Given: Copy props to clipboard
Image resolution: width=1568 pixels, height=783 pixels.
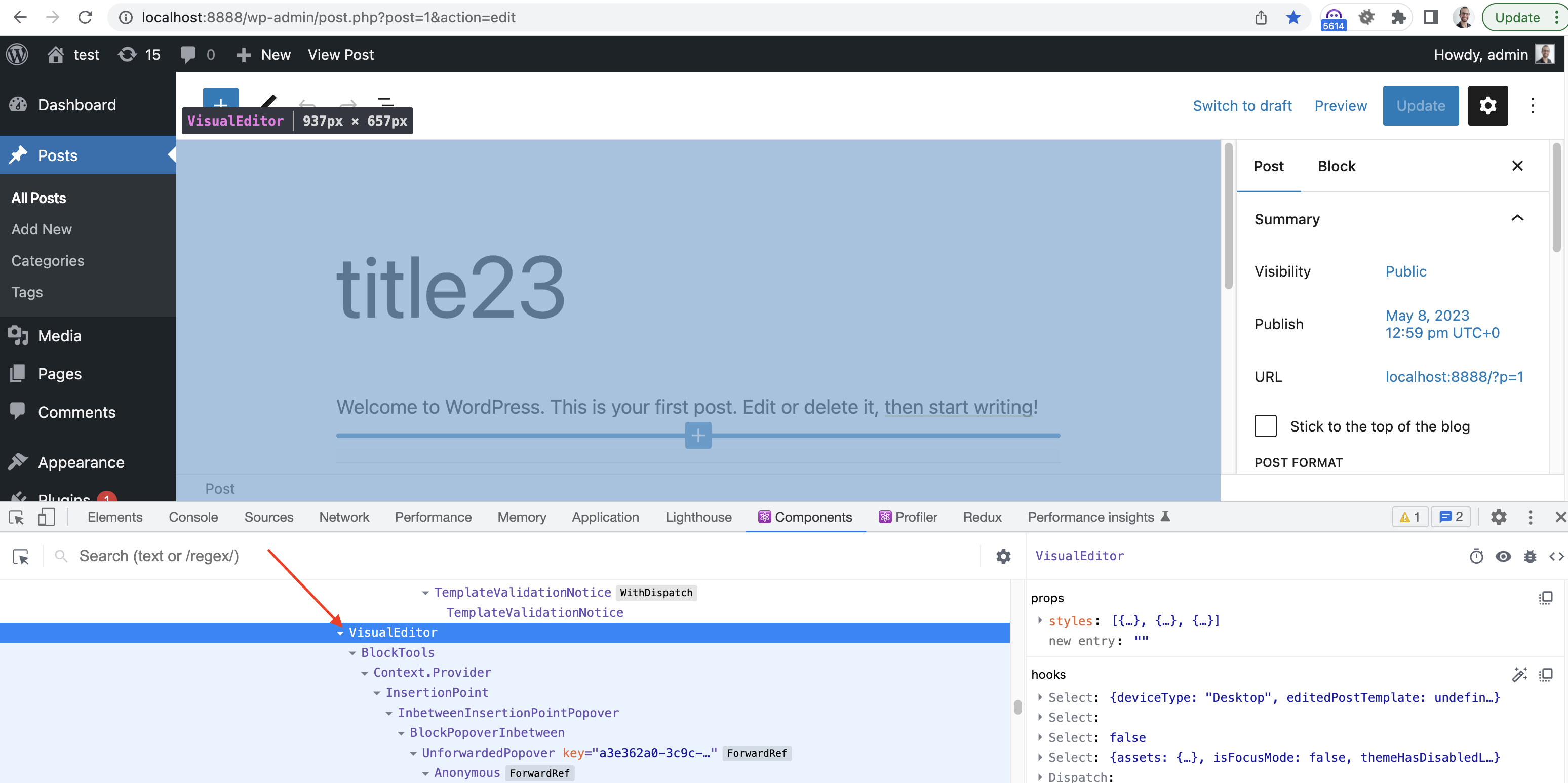Looking at the screenshot, I should pos(1546,597).
